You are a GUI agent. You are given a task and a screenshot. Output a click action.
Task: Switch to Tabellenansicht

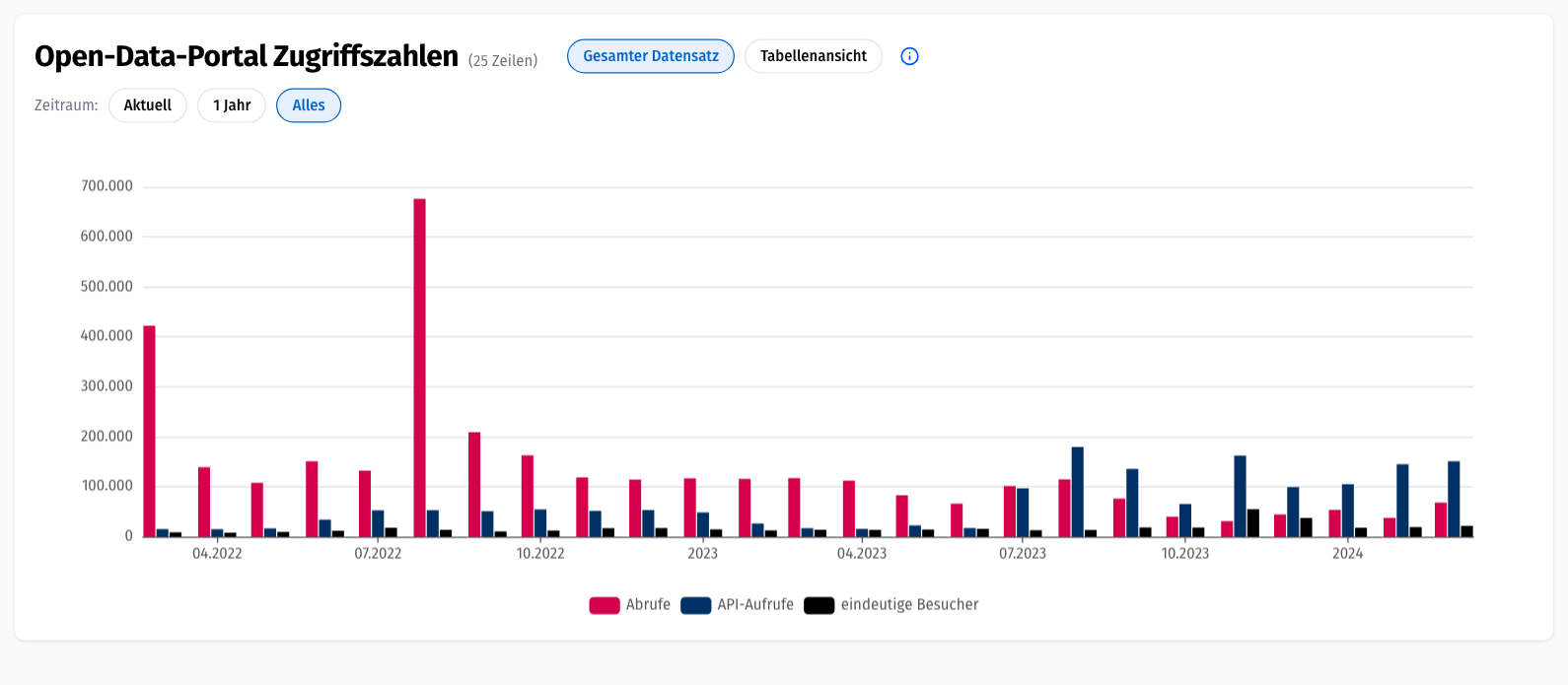(814, 56)
